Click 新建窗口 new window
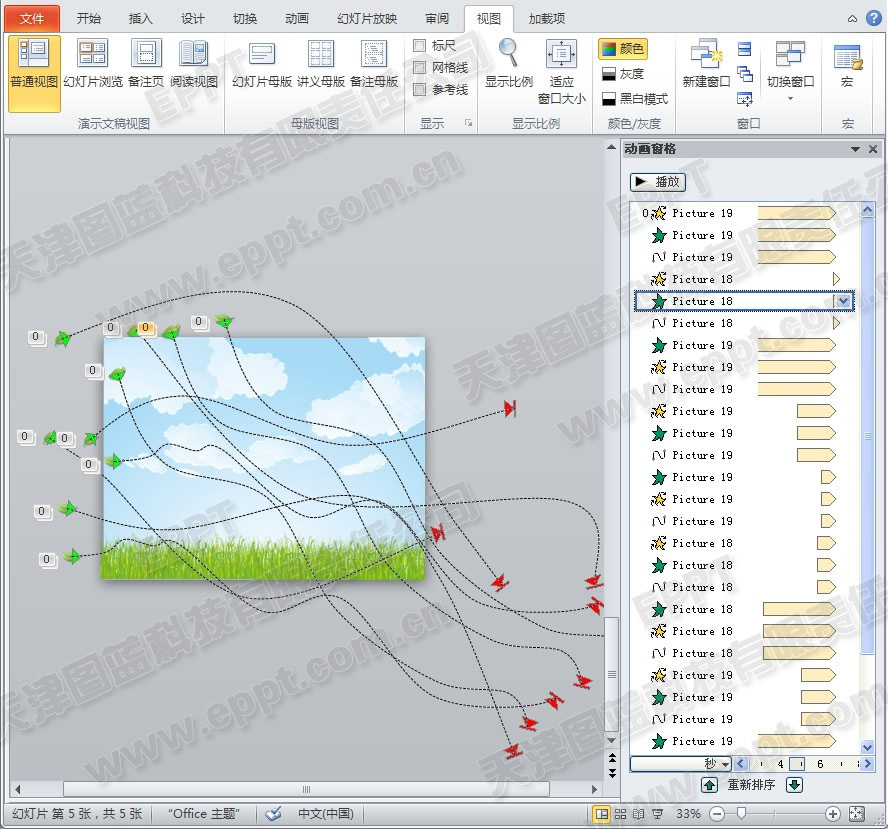 point(706,63)
